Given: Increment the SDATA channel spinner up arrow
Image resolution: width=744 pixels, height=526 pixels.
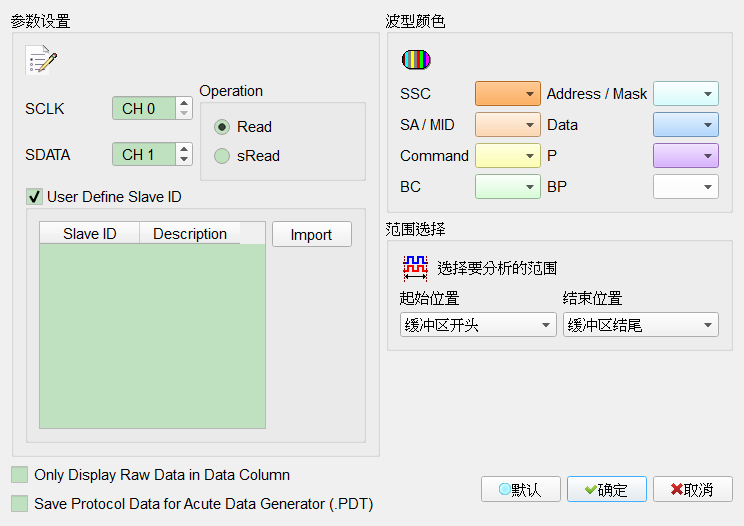Looking at the screenshot, I should tap(184, 148).
